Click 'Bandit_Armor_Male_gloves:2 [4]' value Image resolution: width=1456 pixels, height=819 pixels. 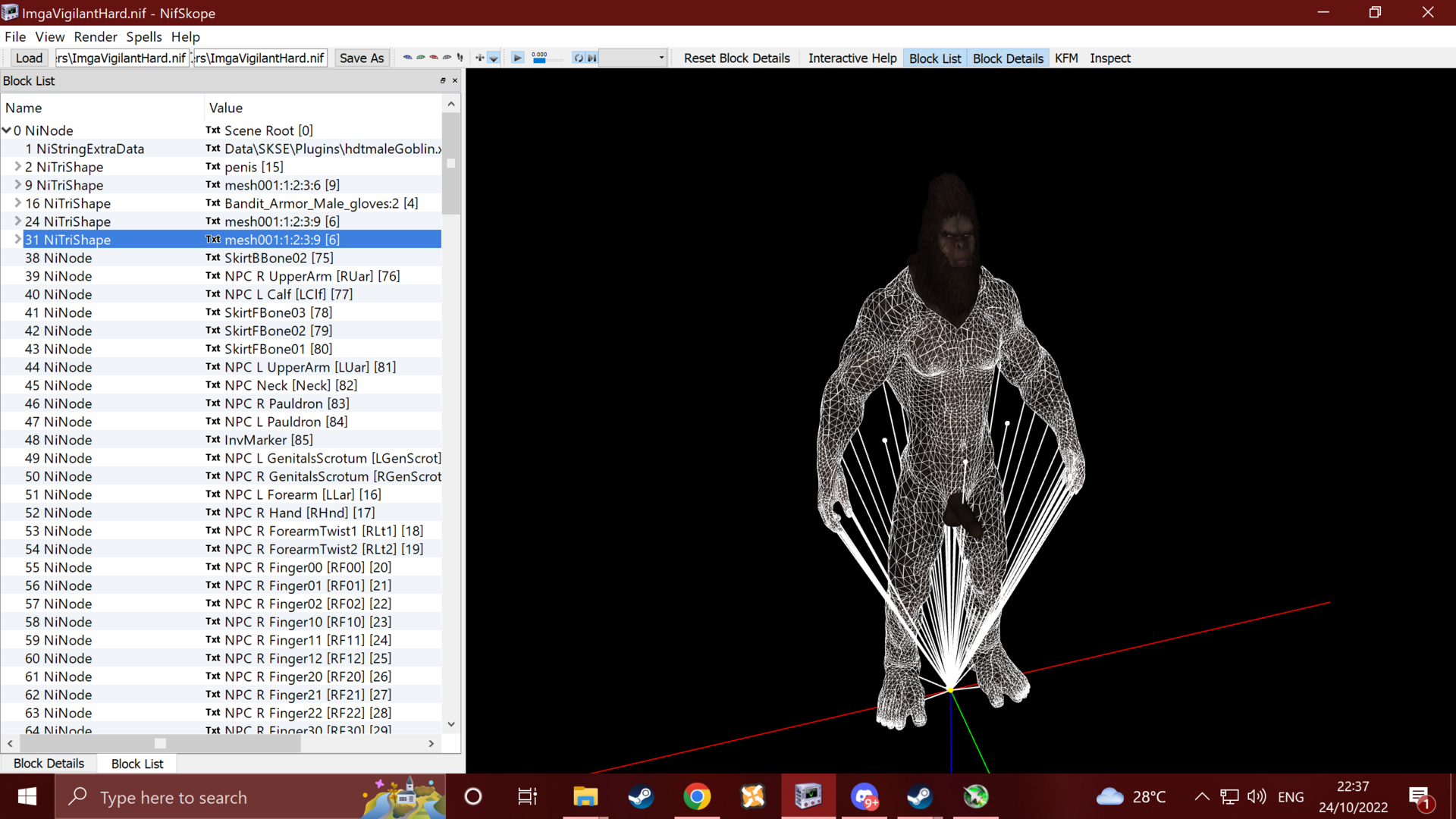[321, 203]
